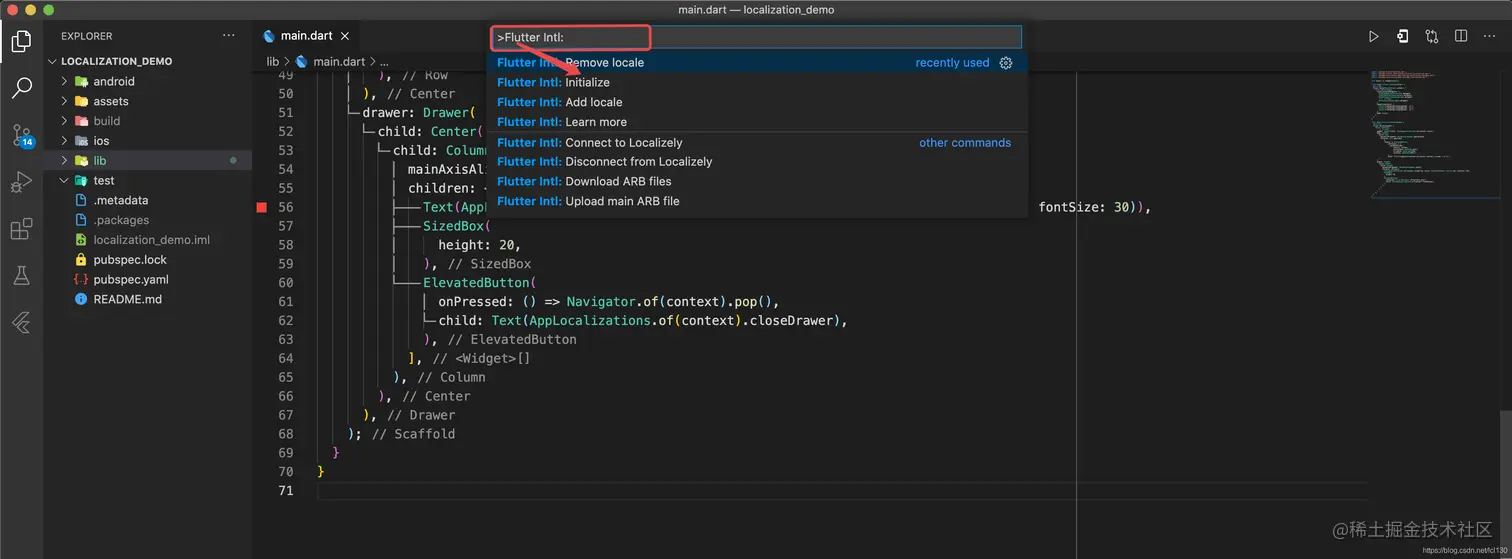Open changes with the compare arrows icon
The image size is (1512, 559).
[1432, 36]
